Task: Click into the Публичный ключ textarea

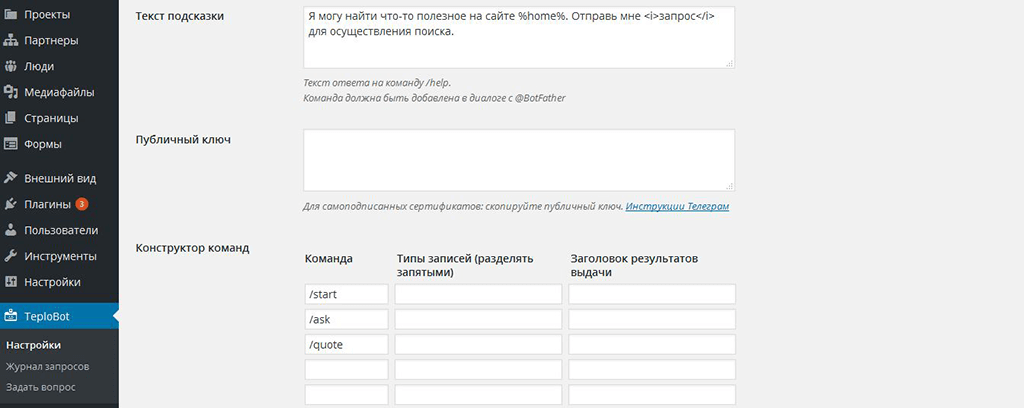Action: (519, 160)
